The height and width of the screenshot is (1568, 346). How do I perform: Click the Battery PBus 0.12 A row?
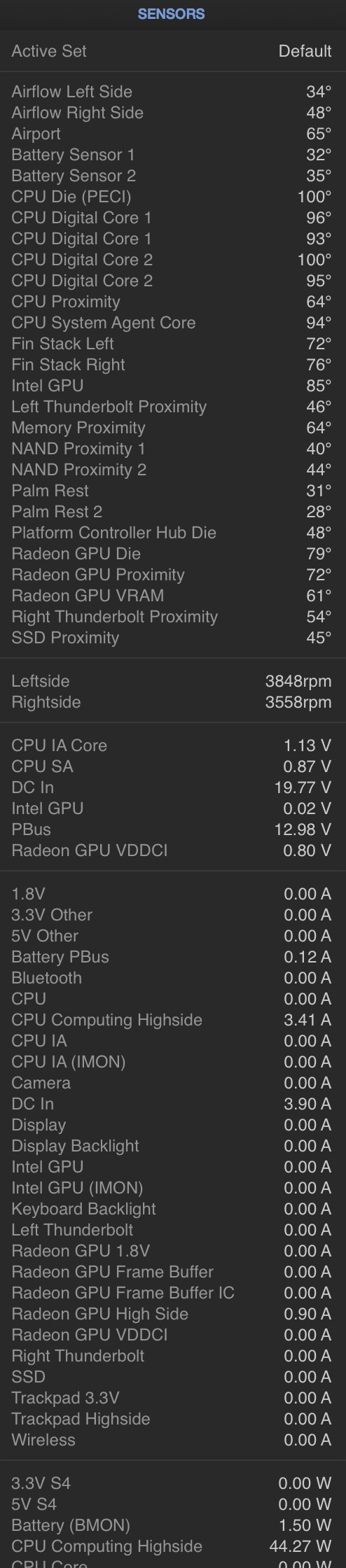pos(173,957)
